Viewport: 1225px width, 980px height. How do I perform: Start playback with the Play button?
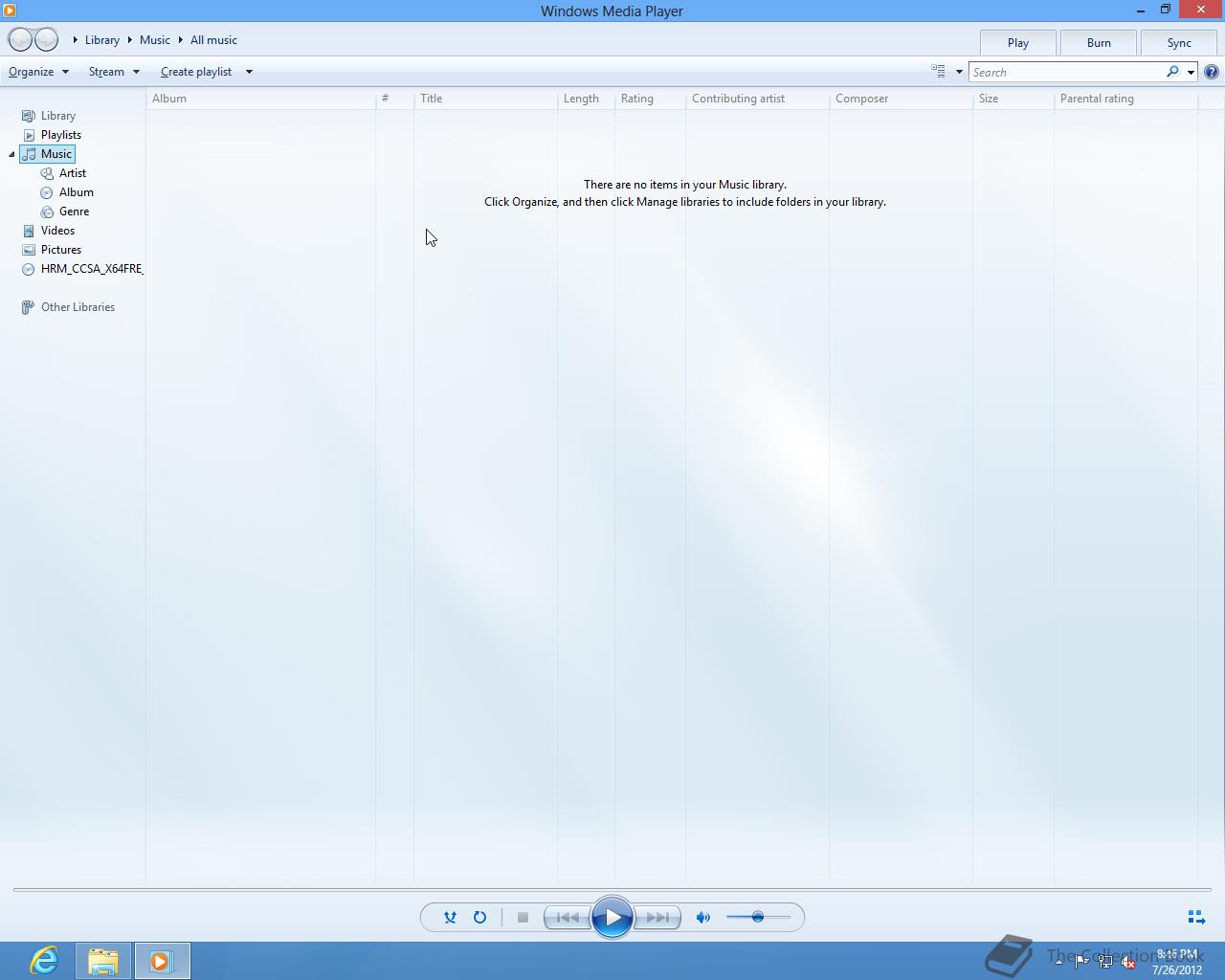[612, 917]
